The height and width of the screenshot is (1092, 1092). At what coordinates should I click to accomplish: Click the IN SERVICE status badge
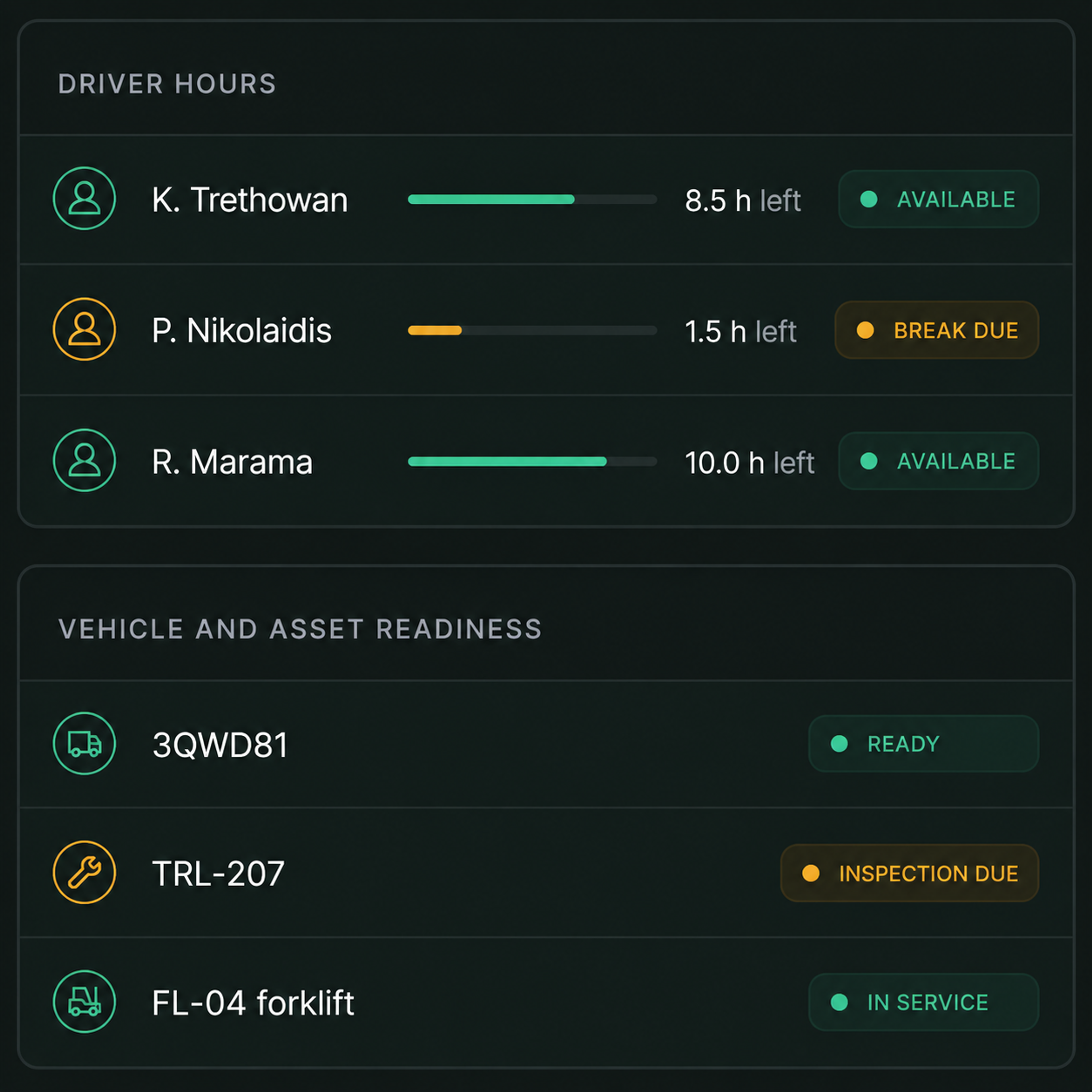pos(924,1002)
